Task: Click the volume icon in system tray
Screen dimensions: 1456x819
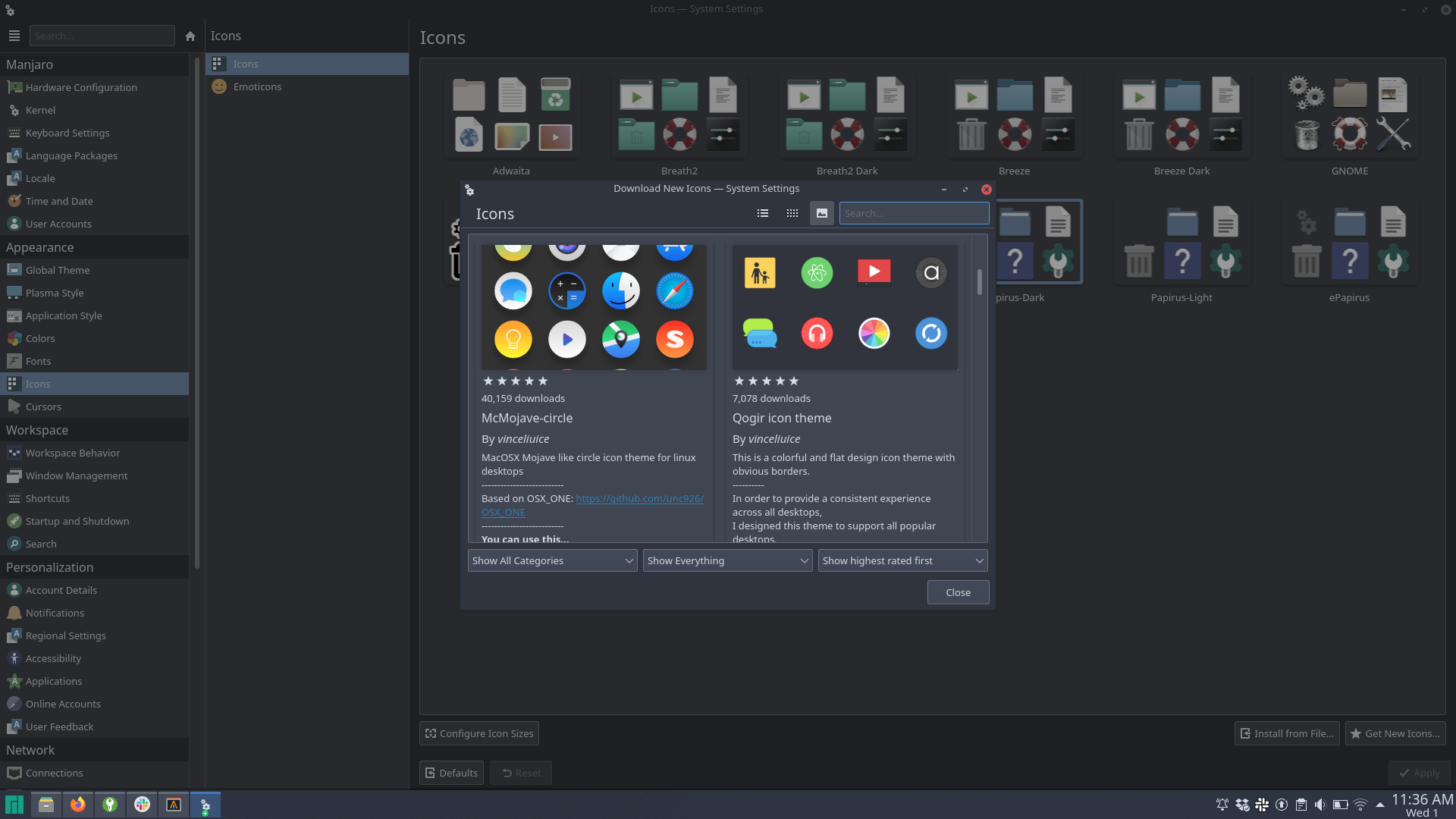Action: click(x=1320, y=805)
